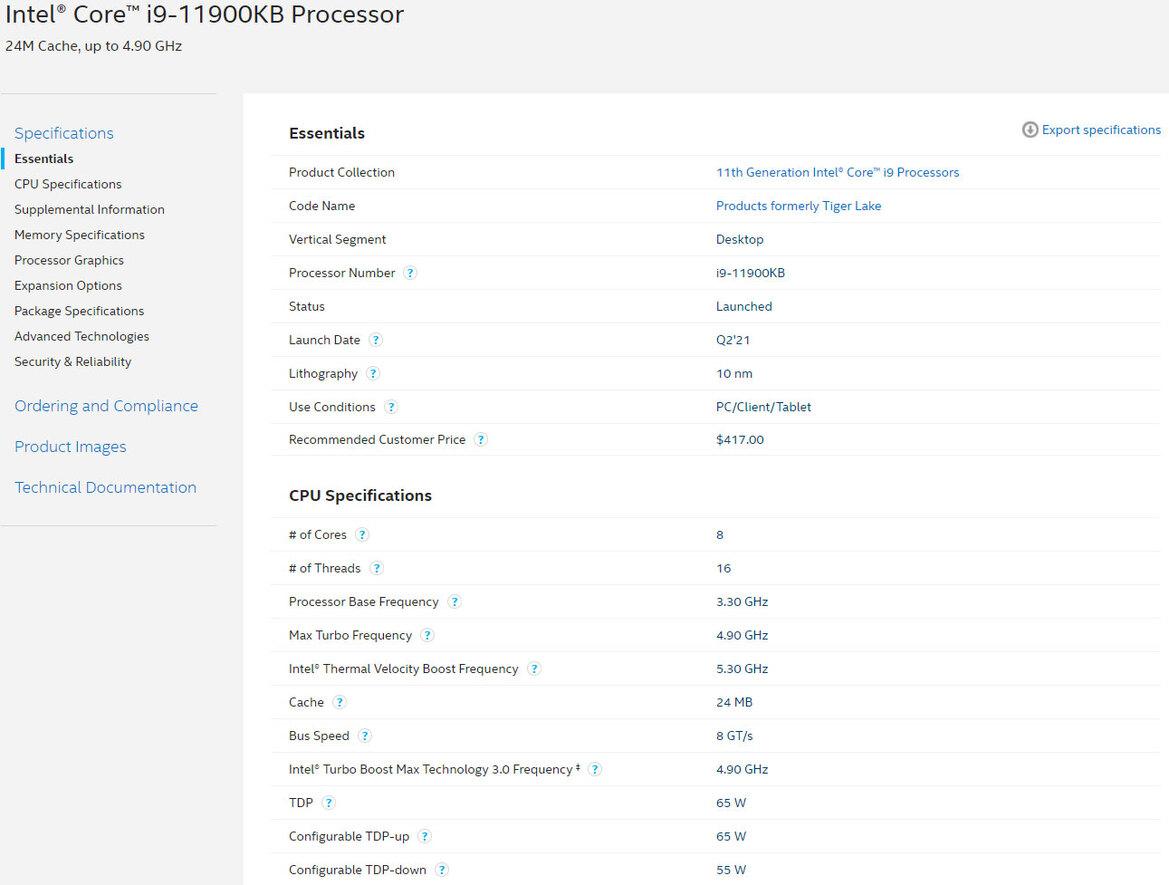Open 11th Generation Intel Core i9 Processors link
The image size is (1169, 885).
click(x=837, y=172)
